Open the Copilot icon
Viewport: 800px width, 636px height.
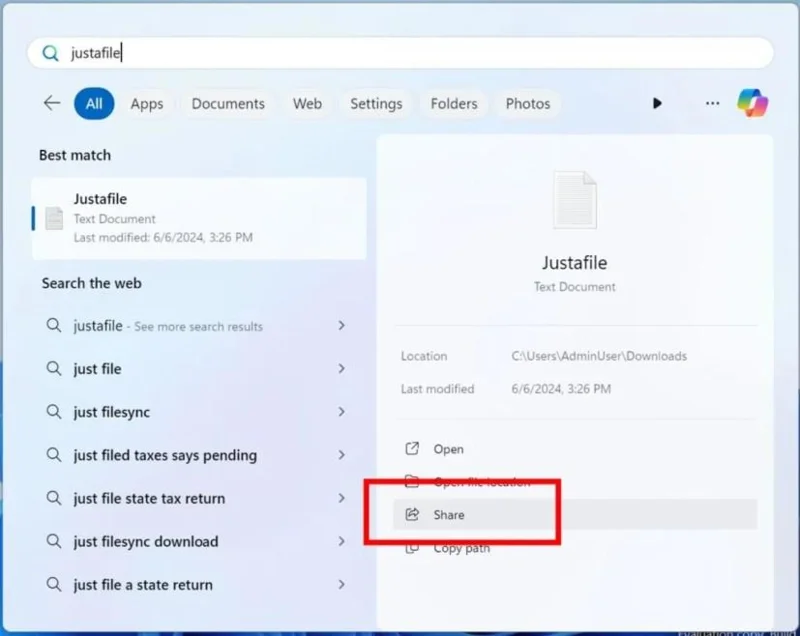pos(753,103)
